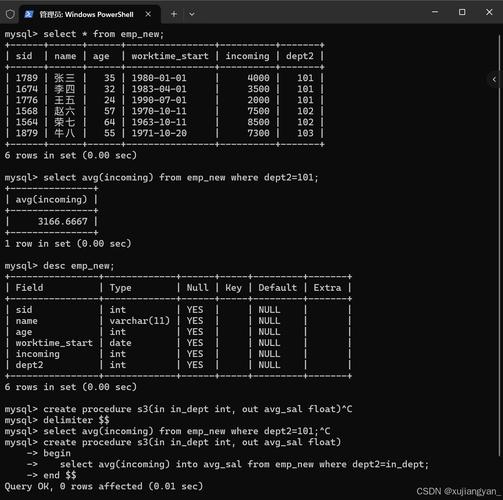Click the average result 3166.6667

62,221
